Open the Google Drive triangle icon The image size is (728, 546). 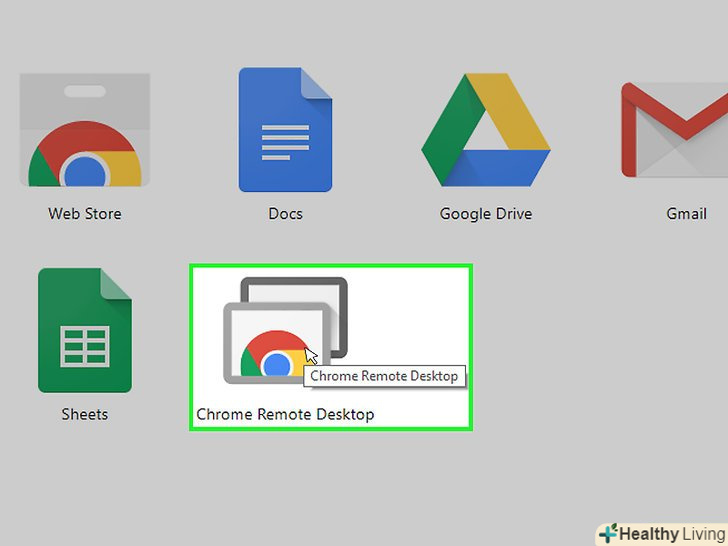(x=486, y=130)
